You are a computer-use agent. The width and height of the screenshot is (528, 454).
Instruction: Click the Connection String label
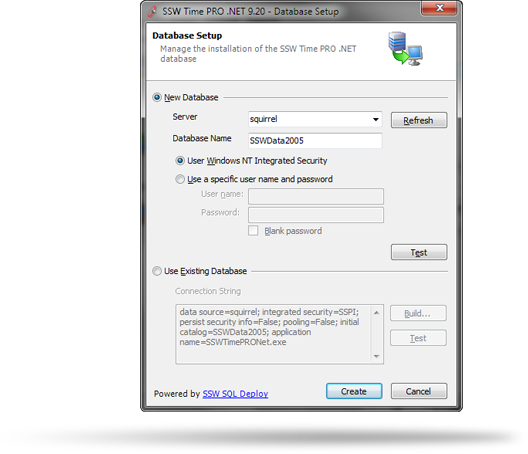pyautogui.click(x=208, y=291)
